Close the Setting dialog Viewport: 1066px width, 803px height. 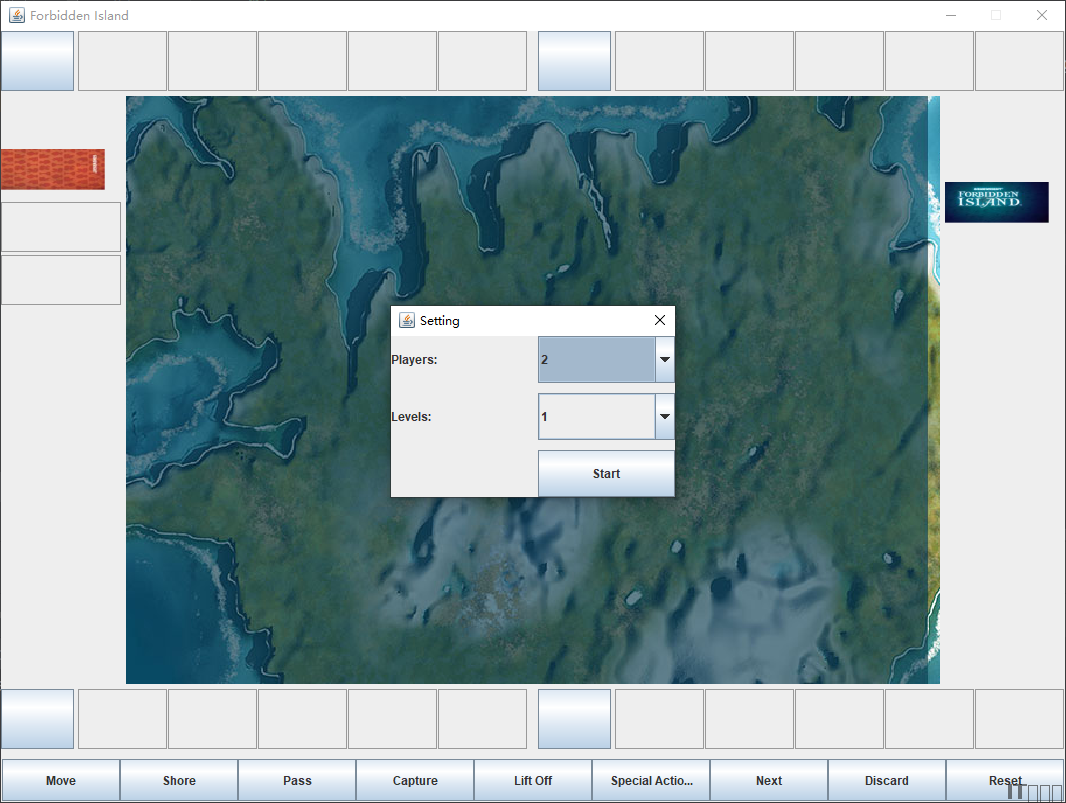pos(659,320)
